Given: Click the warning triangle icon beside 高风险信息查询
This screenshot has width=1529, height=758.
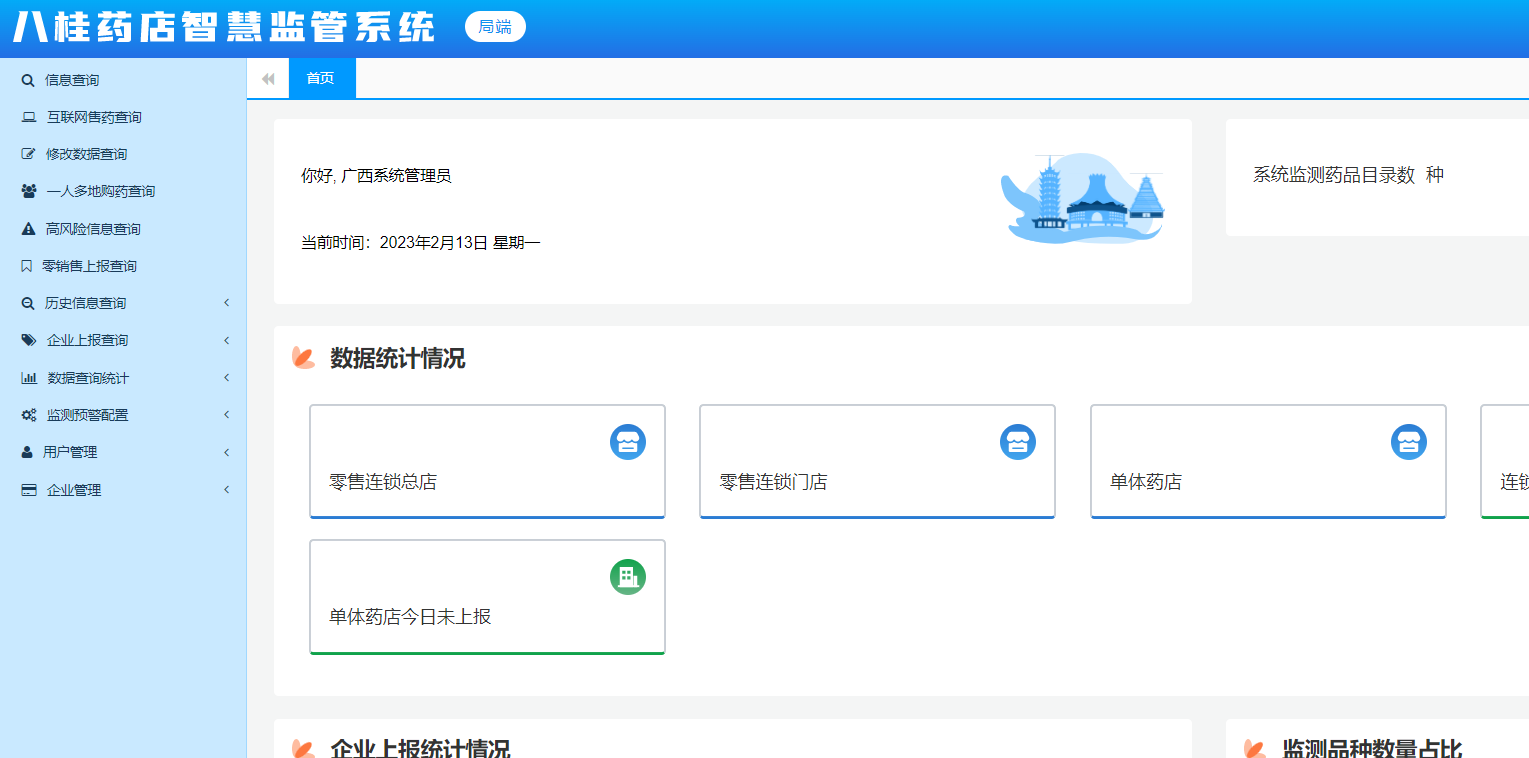Looking at the screenshot, I should (x=28, y=229).
